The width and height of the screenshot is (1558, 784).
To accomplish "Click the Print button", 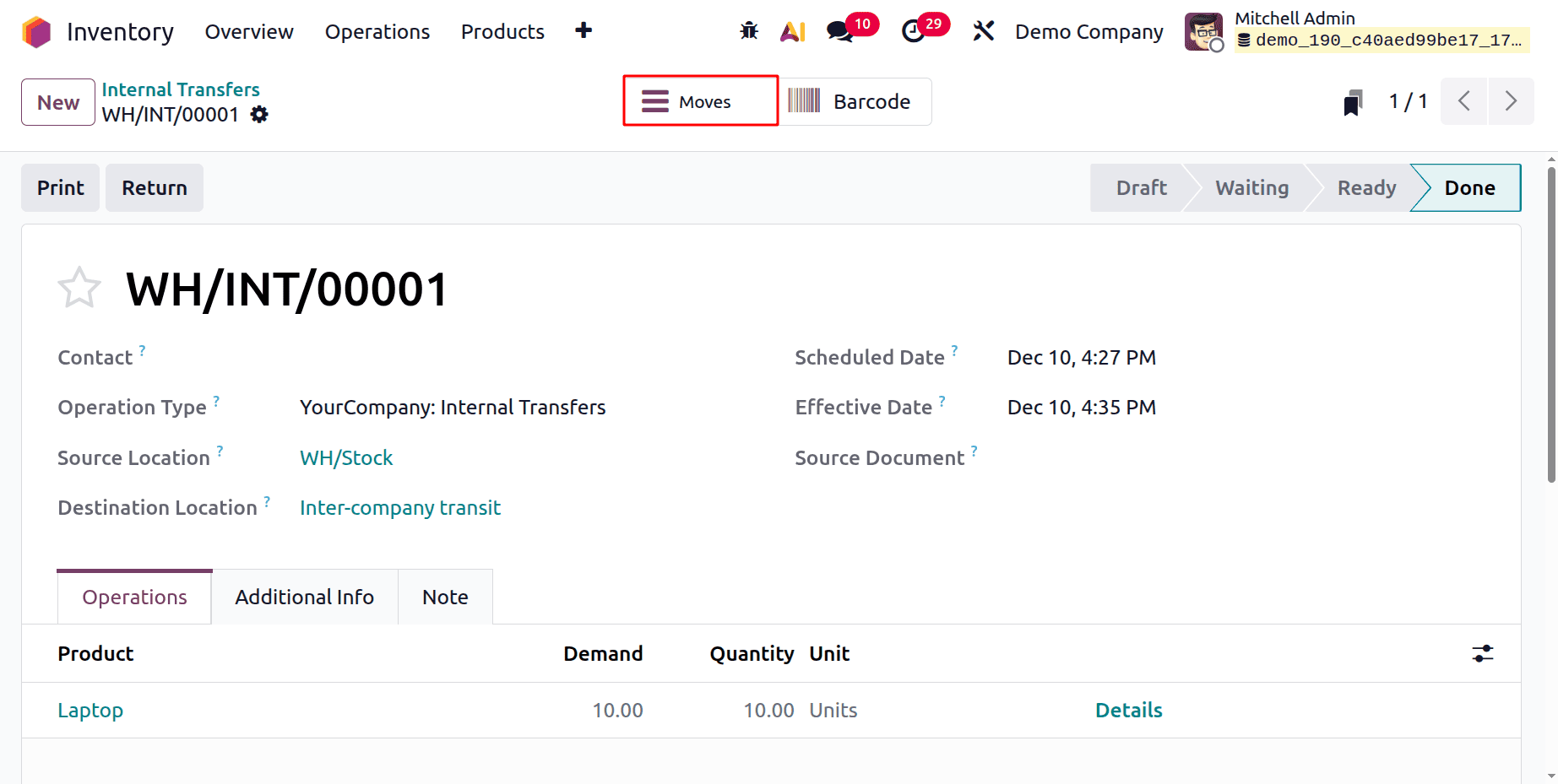I will pyautogui.click(x=60, y=187).
